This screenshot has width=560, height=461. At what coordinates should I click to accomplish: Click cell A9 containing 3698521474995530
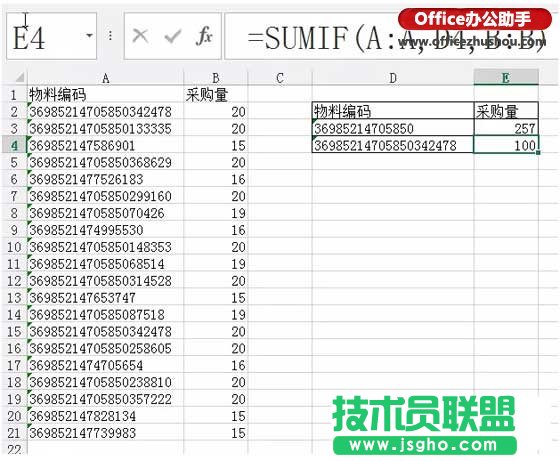(x=105, y=230)
